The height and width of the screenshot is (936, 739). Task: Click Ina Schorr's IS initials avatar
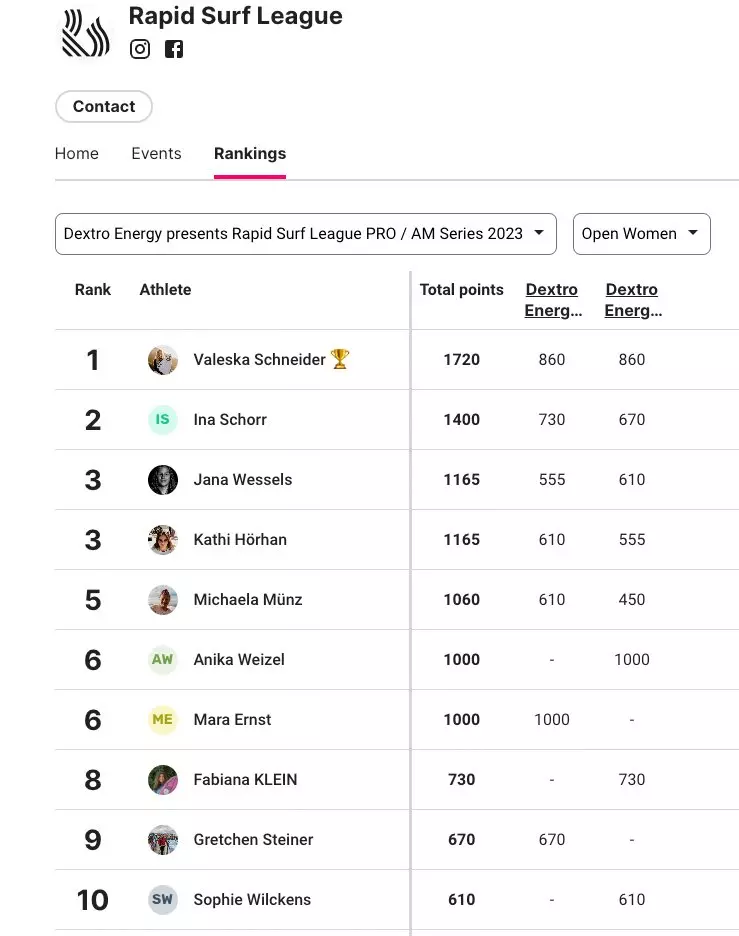[163, 420]
